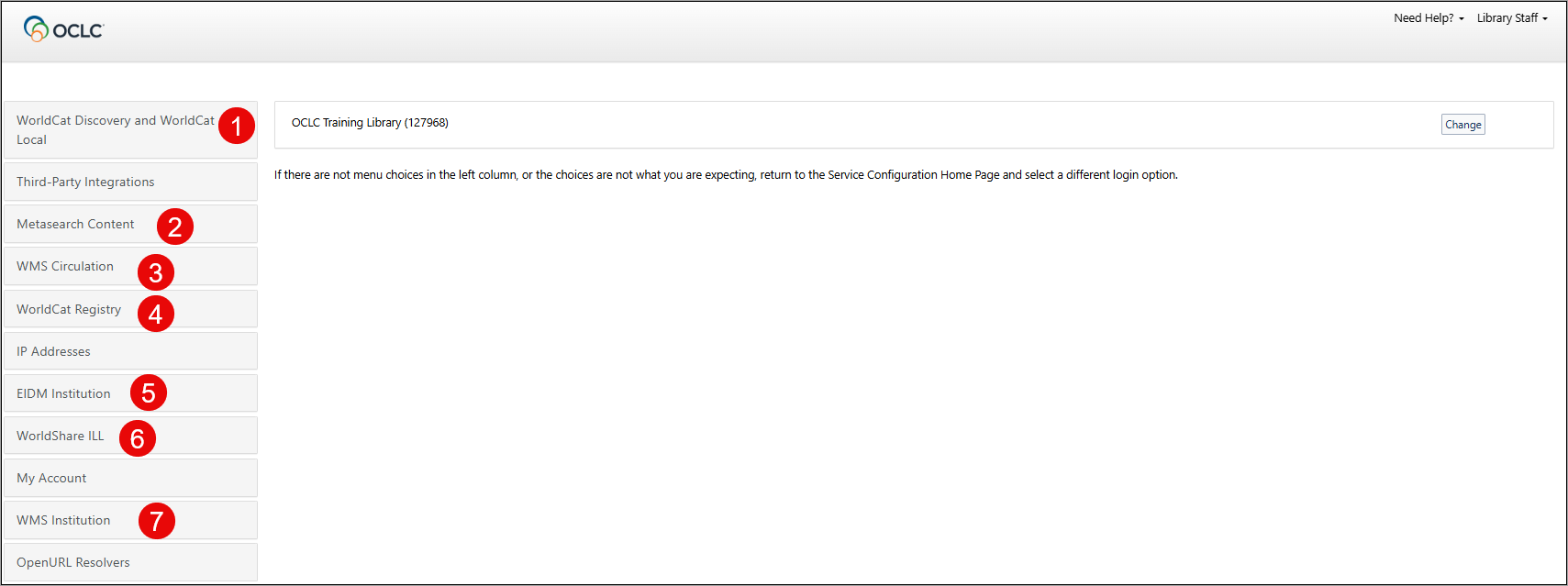
Task: Open Third-Party Integrations menu
Action: (130, 182)
